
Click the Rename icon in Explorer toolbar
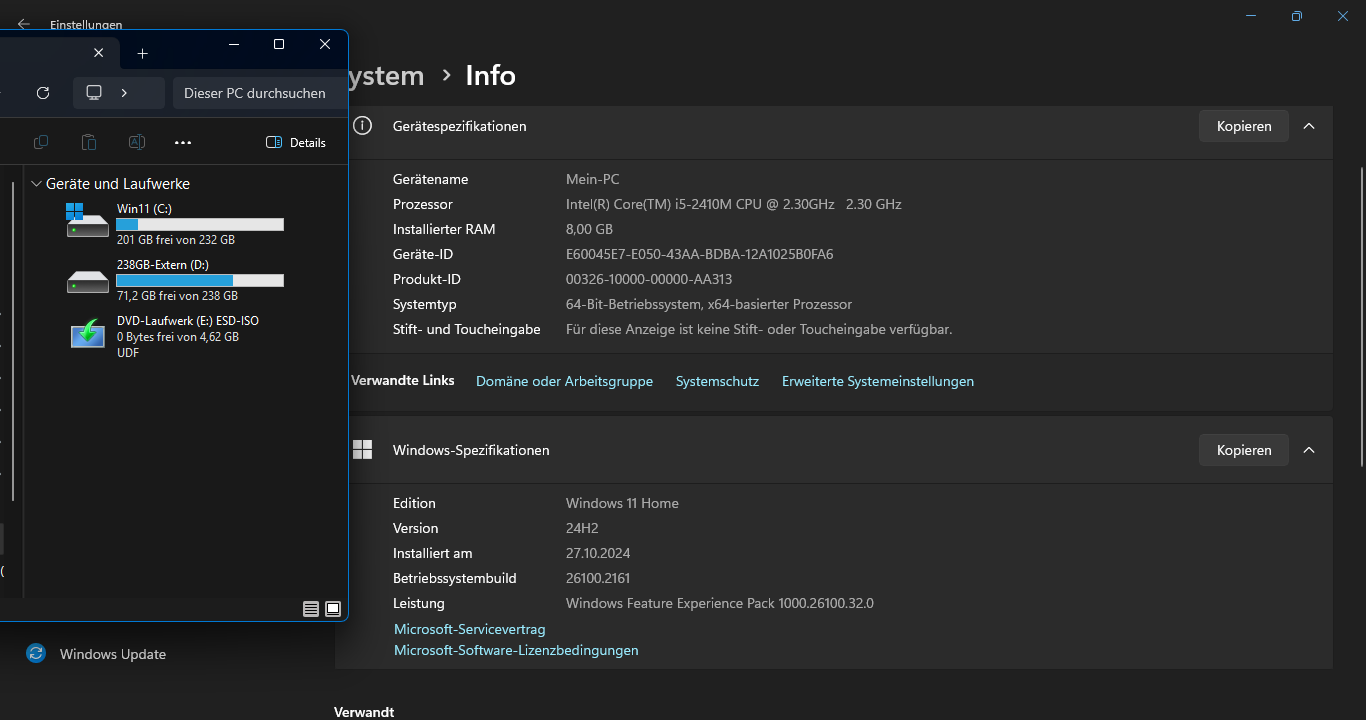tap(137, 143)
